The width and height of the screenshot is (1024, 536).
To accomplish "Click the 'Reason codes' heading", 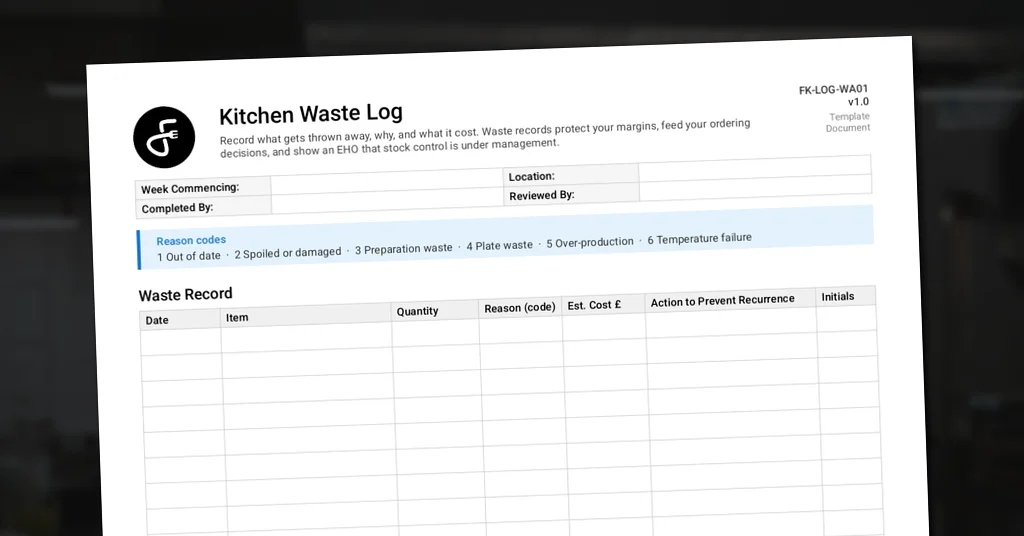I will 191,240.
